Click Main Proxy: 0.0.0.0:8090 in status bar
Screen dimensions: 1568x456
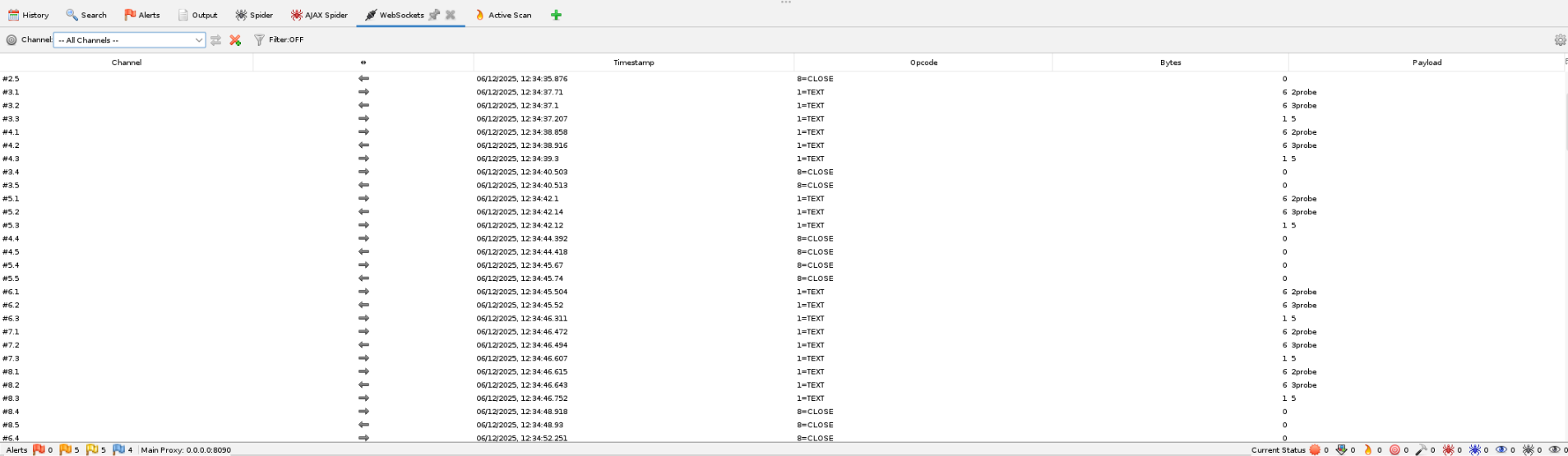click(x=186, y=450)
